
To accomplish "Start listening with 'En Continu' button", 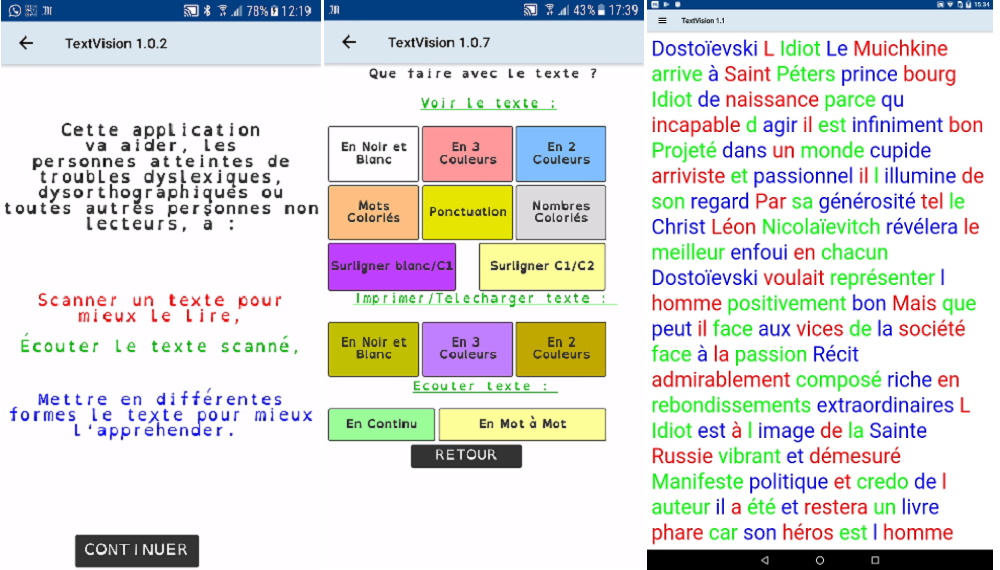I will coord(381,424).
